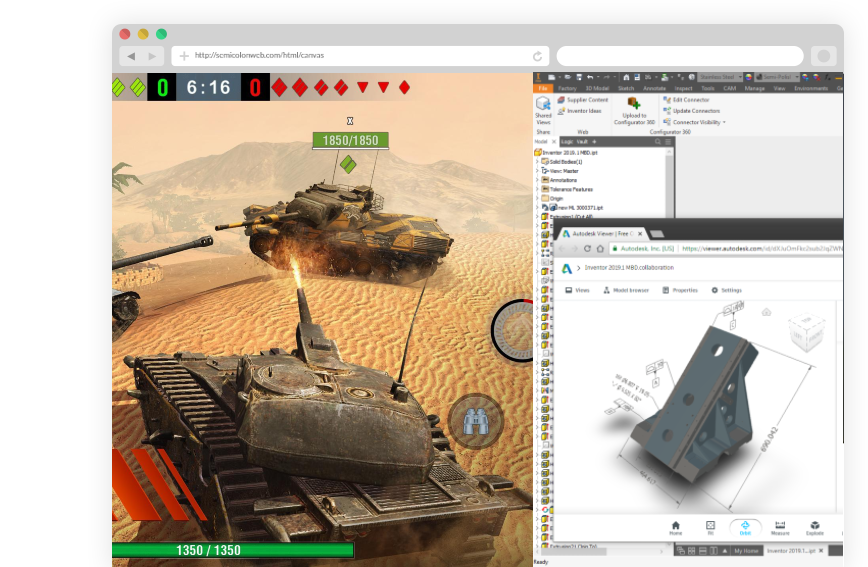Open Supplier Content in the Web panel
The image size is (868, 567).
pos(582,100)
